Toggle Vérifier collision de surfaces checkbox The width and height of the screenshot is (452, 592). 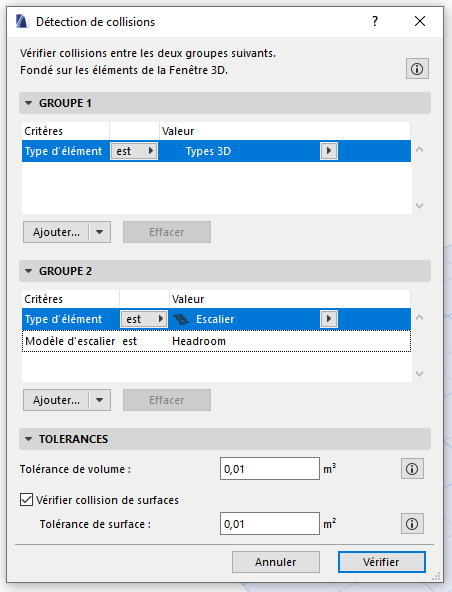(26, 500)
